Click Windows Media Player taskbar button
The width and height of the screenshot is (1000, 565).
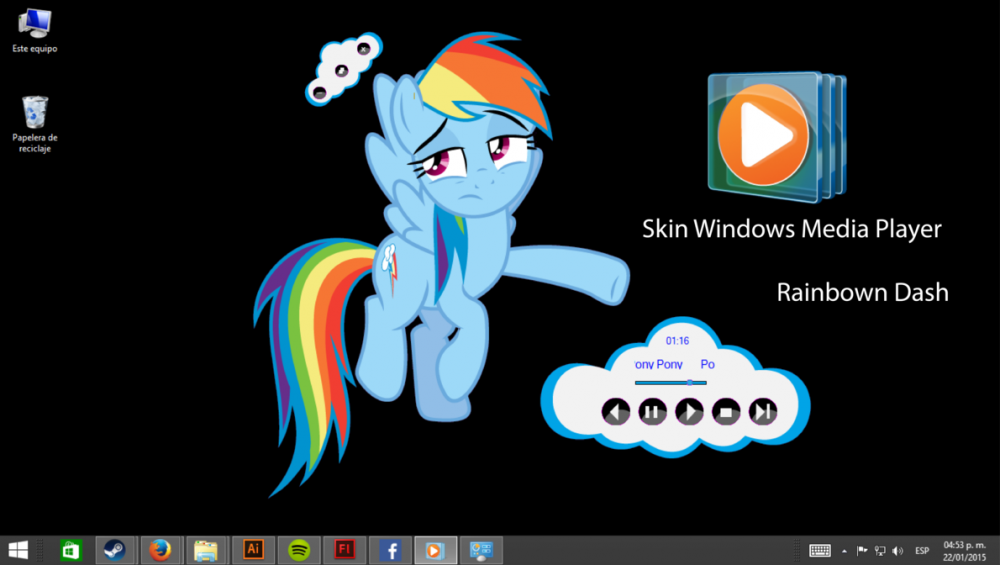pos(435,550)
